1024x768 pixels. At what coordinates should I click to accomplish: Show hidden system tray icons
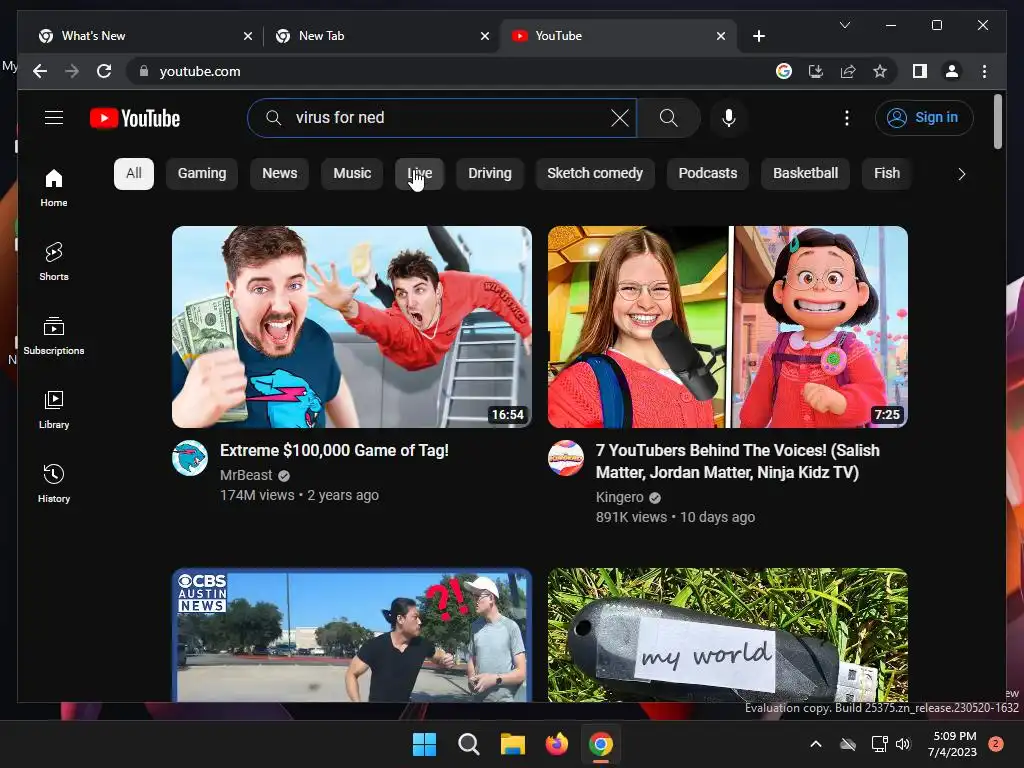pyautogui.click(x=816, y=744)
